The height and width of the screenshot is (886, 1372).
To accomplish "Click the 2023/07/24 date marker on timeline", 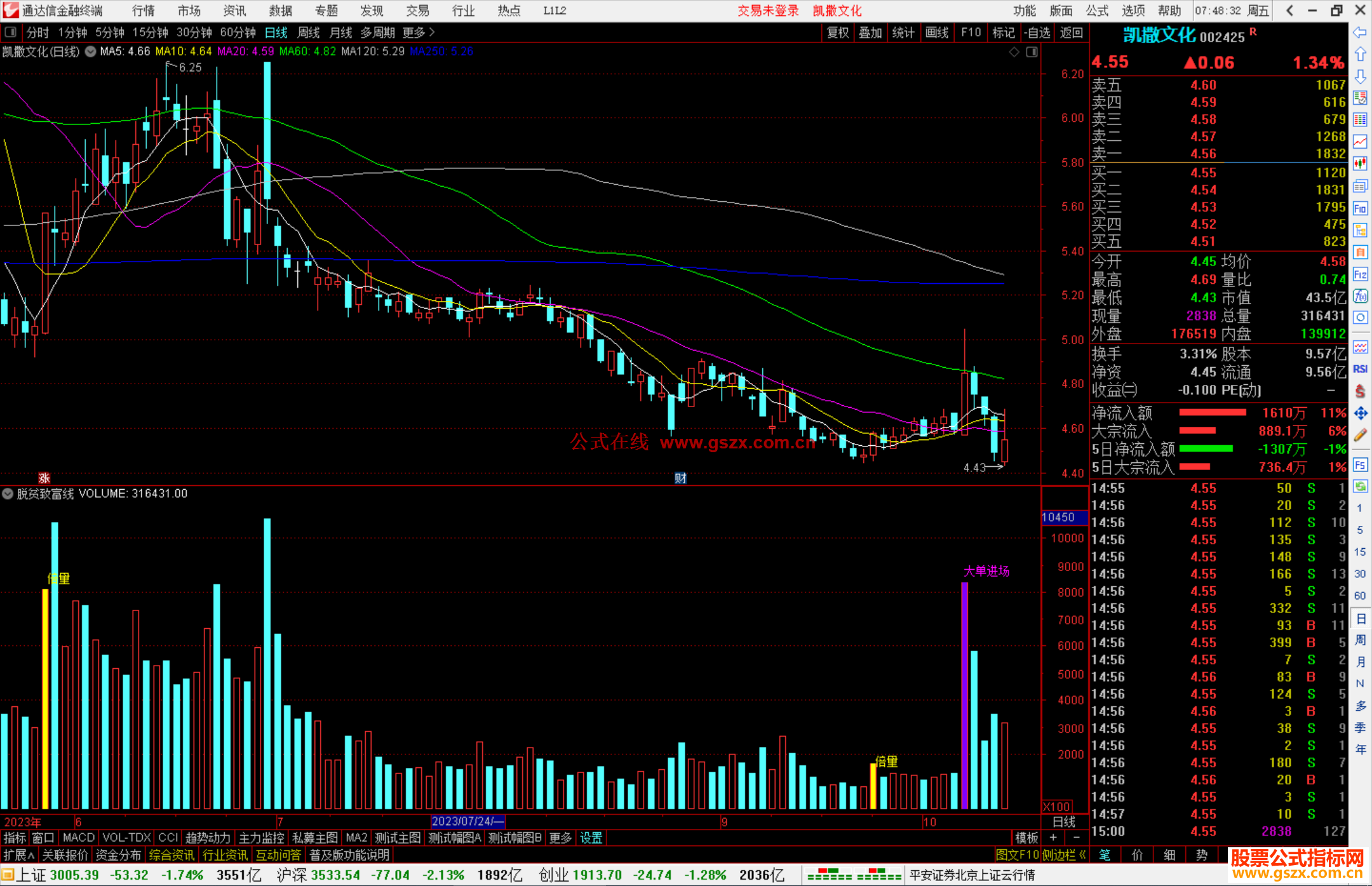I will tap(467, 821).
